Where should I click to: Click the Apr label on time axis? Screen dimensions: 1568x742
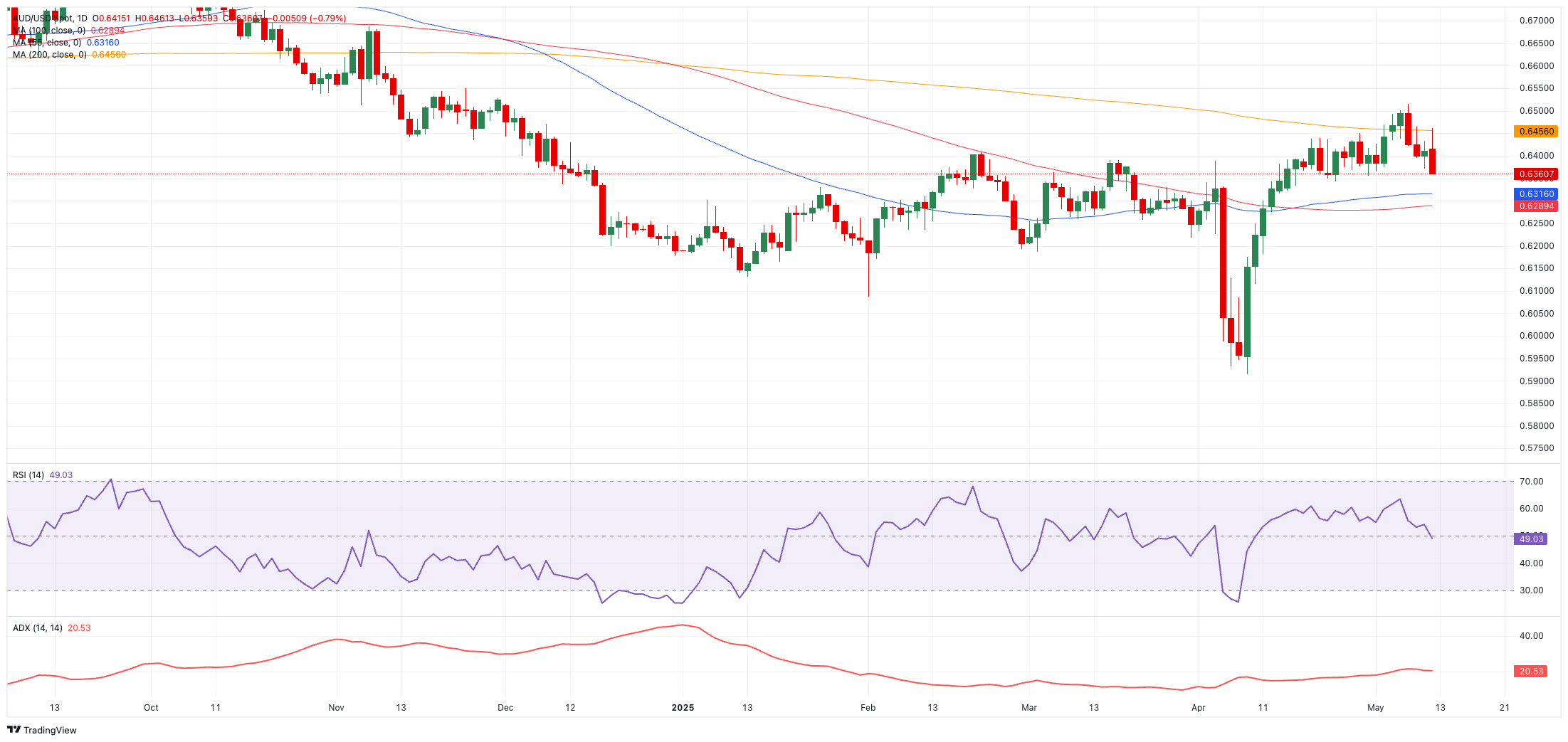point(1199,708)
